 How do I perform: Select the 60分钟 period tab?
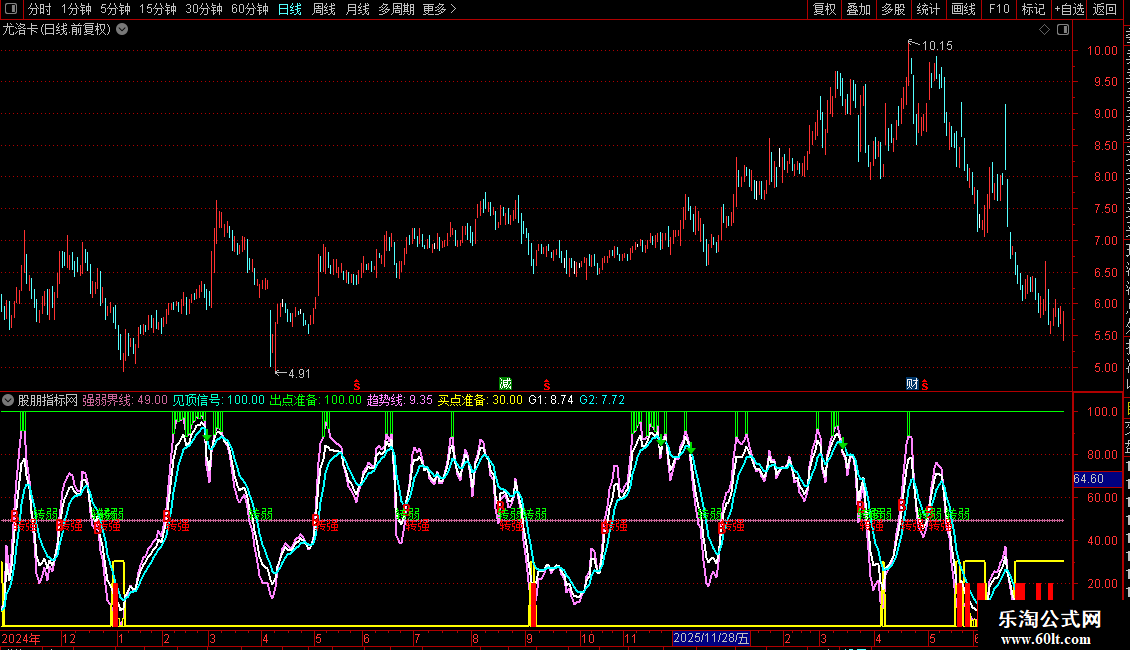pos(249,9)
